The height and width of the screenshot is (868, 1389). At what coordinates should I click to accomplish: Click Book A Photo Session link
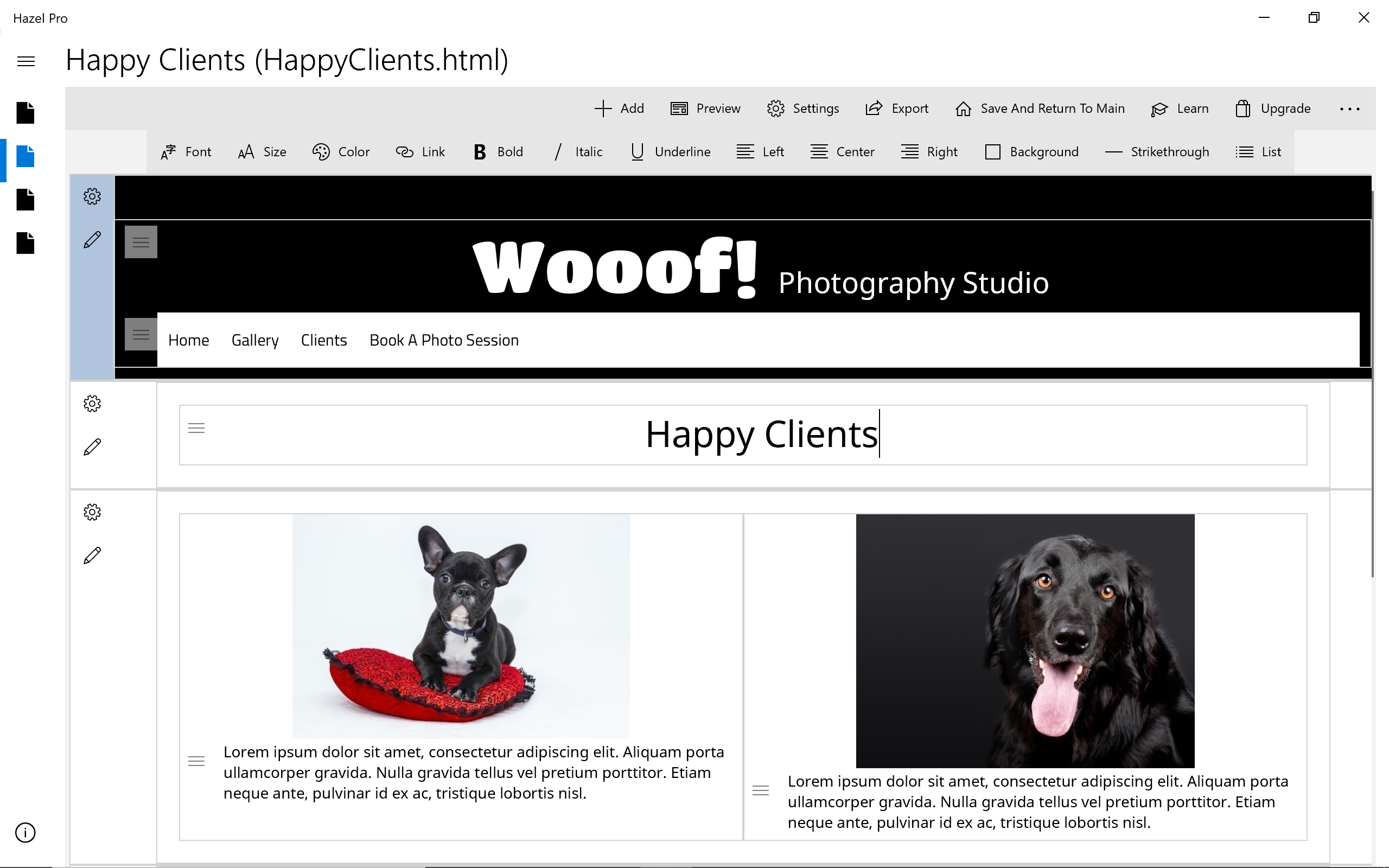point(444,341)
